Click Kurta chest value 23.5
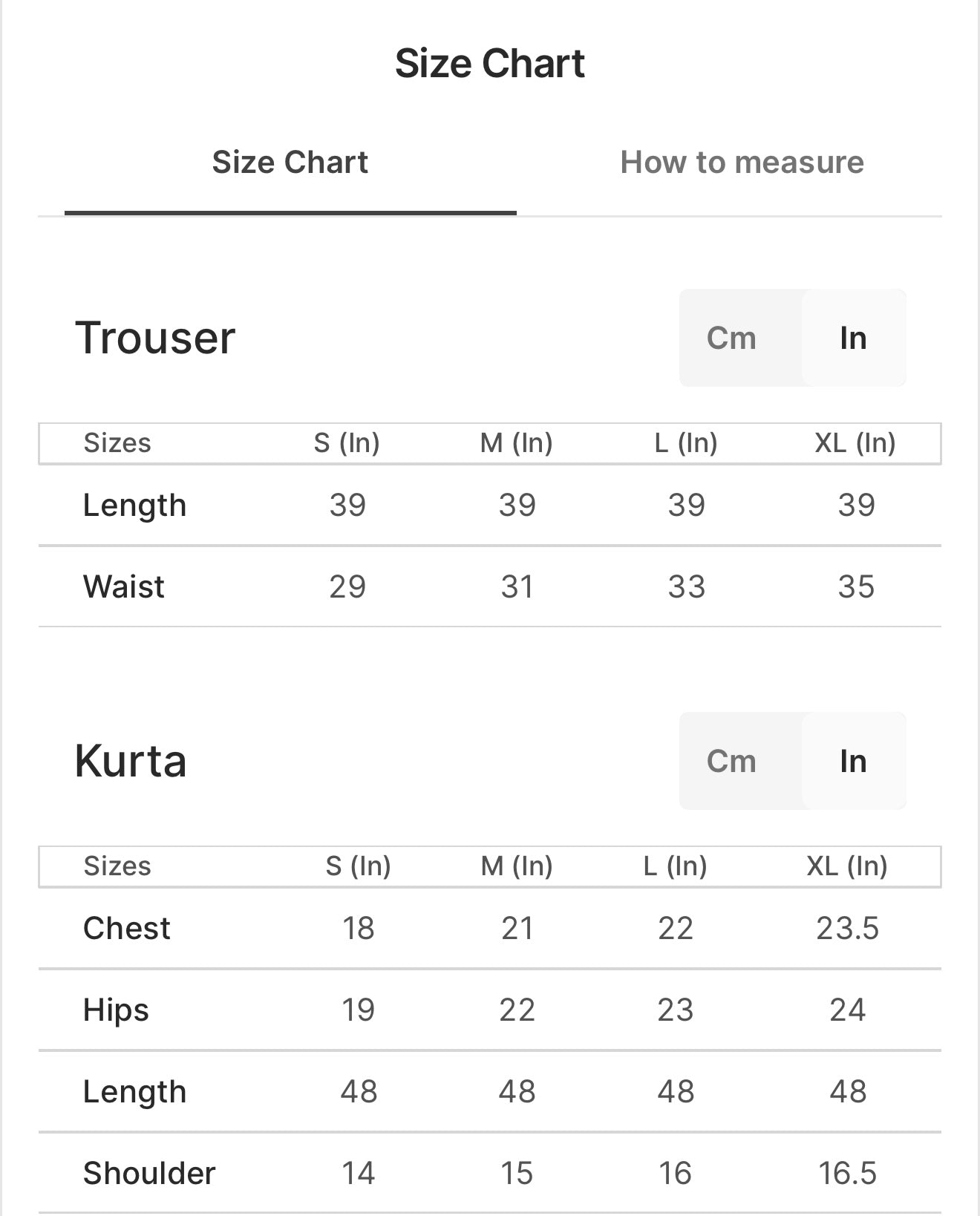 (x=847, y=929)
